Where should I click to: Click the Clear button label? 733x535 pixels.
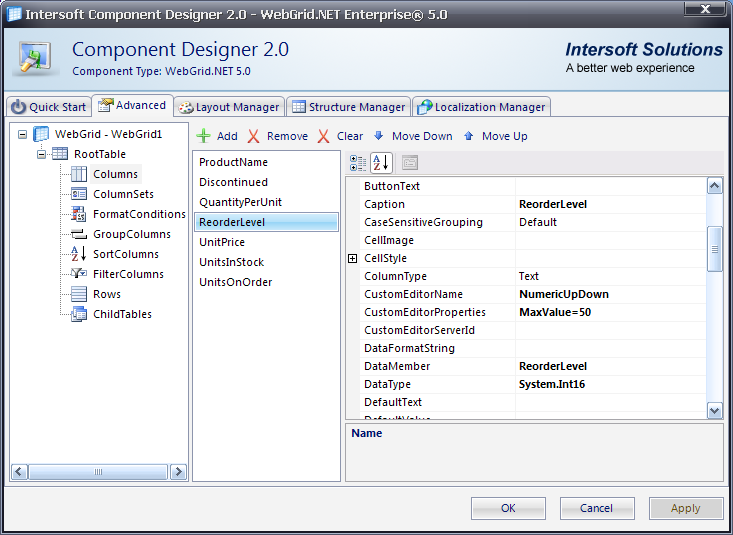pos(350,136)
